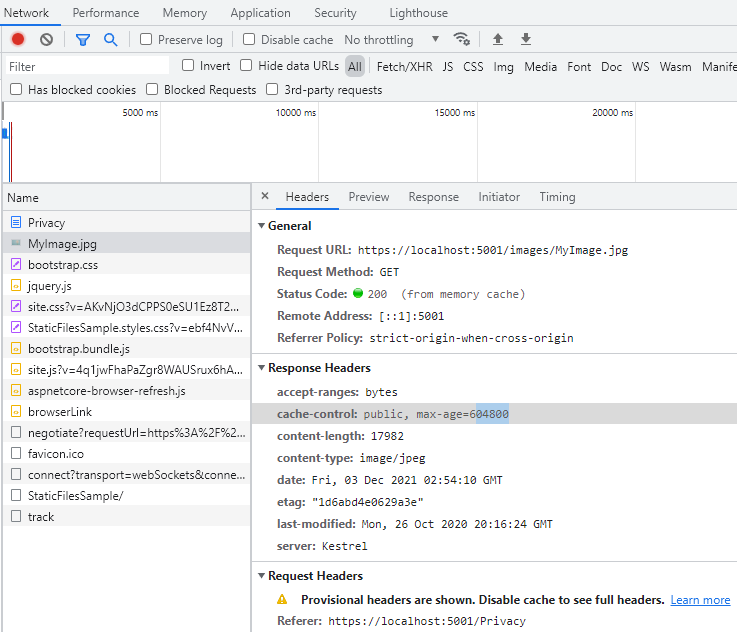Open the Security panel

click(x=335, y=13)
